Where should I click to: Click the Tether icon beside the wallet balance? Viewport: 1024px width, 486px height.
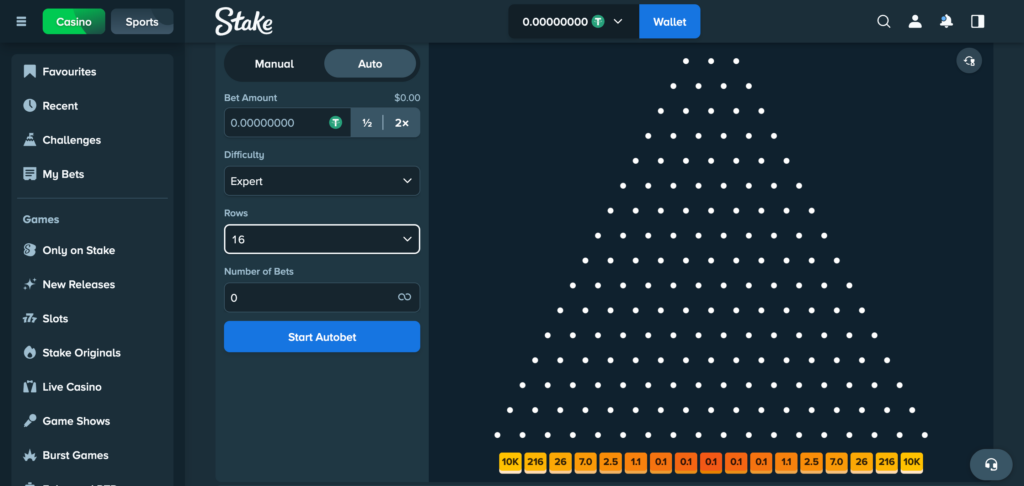[x=598, y=22]
